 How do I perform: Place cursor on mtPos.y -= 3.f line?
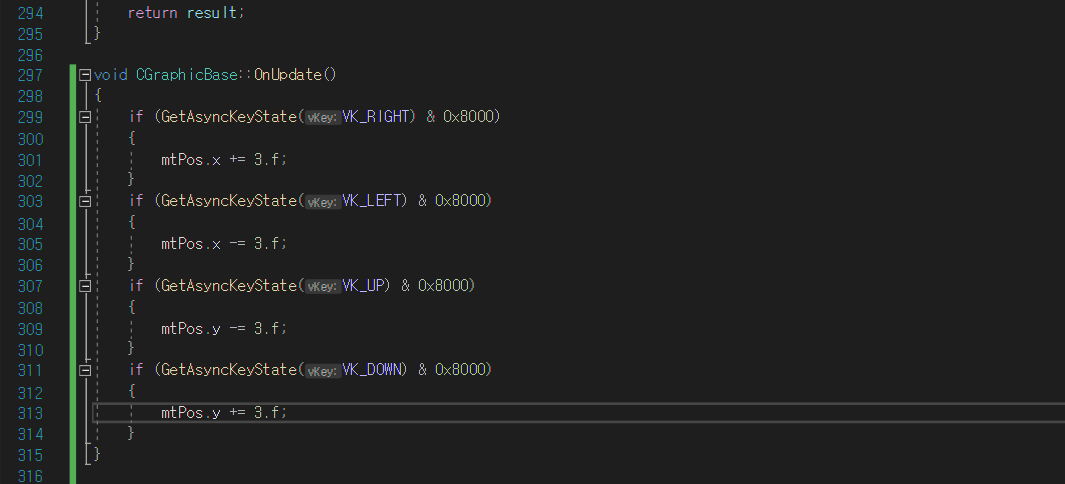pos(223,329)
